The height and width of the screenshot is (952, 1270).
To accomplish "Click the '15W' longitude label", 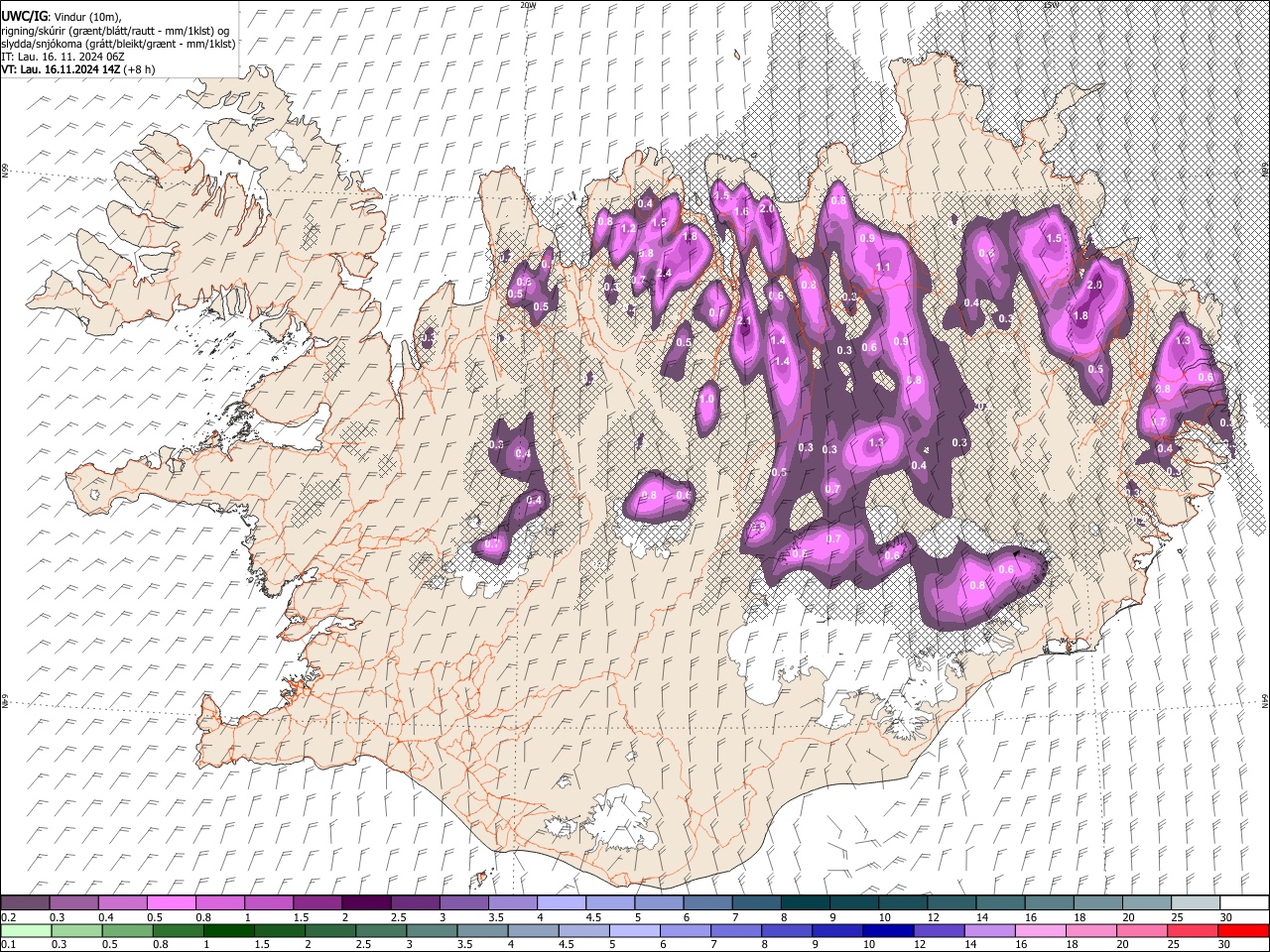I will [1051, 5].
